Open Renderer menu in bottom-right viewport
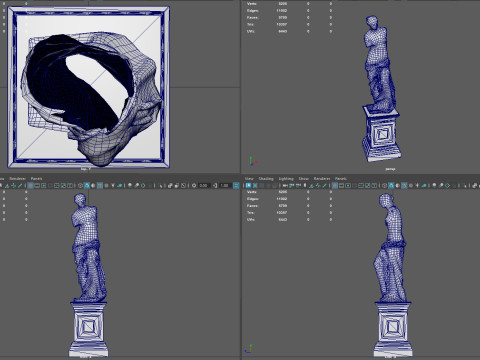The height and width of the screenshot is (360, 480). 322,179
